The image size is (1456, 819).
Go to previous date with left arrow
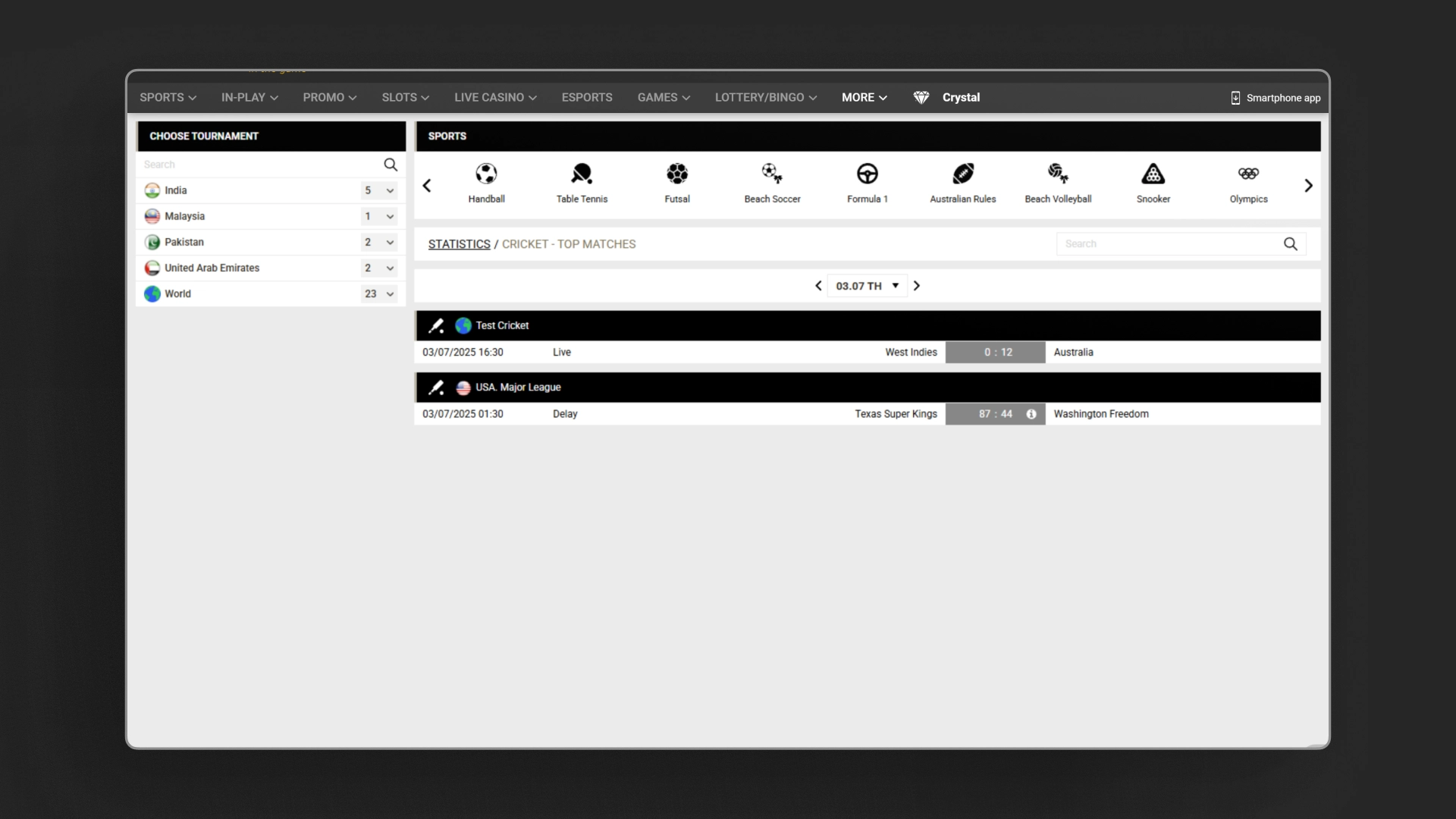tap(818, 286)
